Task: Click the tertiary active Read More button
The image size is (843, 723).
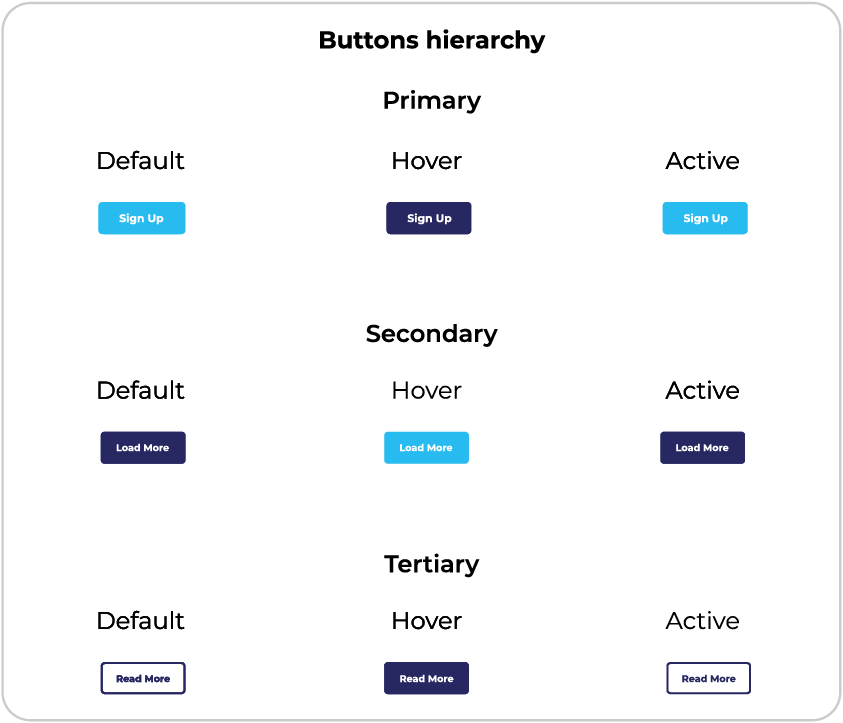Action: (708, 678)
